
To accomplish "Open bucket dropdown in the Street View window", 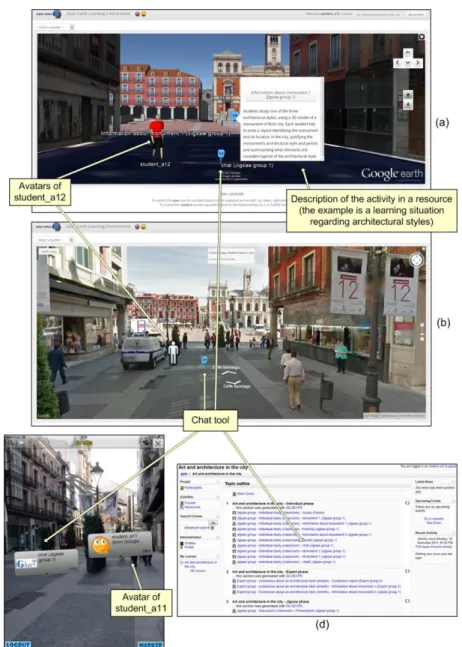I will pyautogui.click(x=55, y=240).
